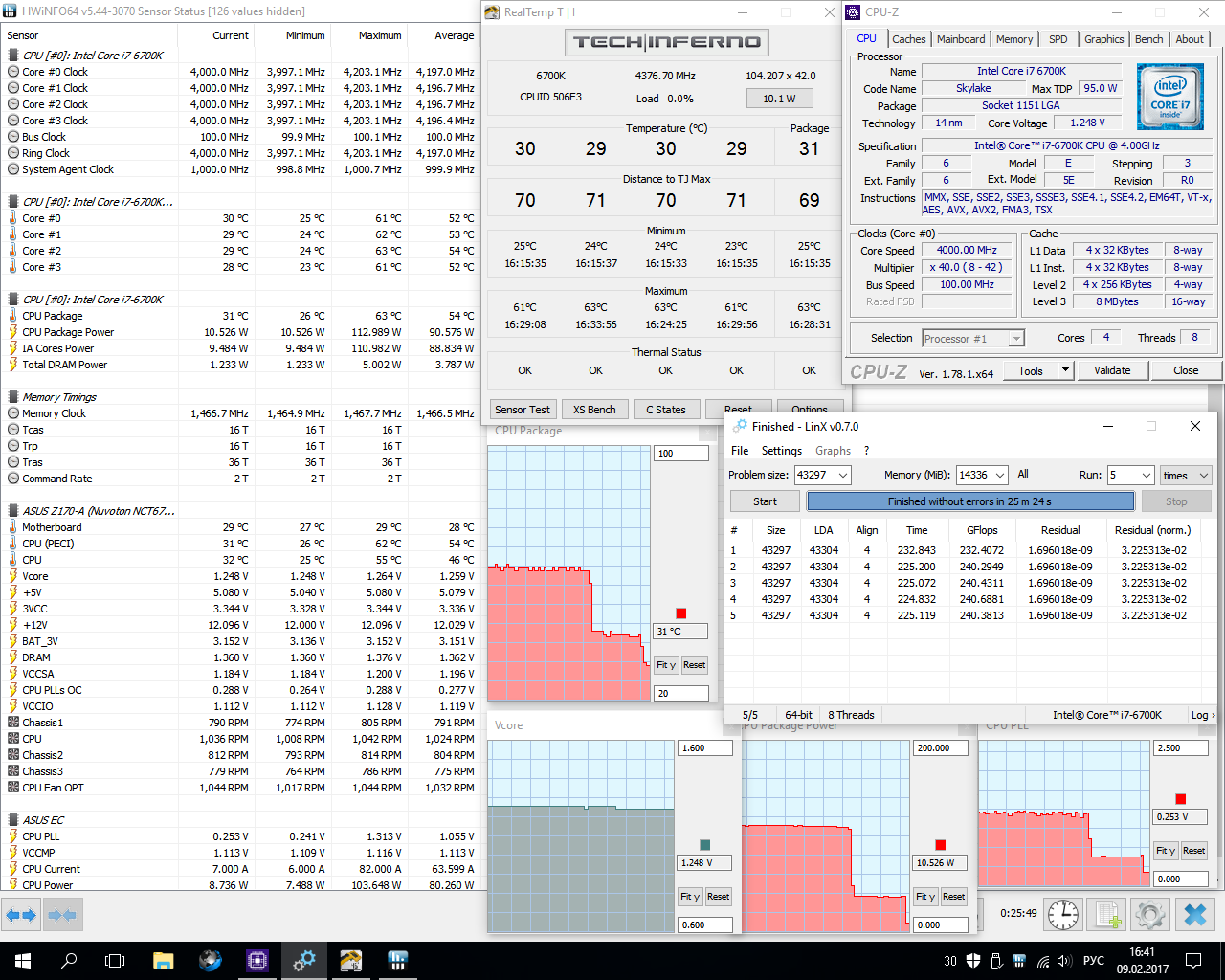1225x980 pixels.
Task: Click the Vcore graph maximum field showing 1.600
Action: pyautogui.click(x=705, y=748)
